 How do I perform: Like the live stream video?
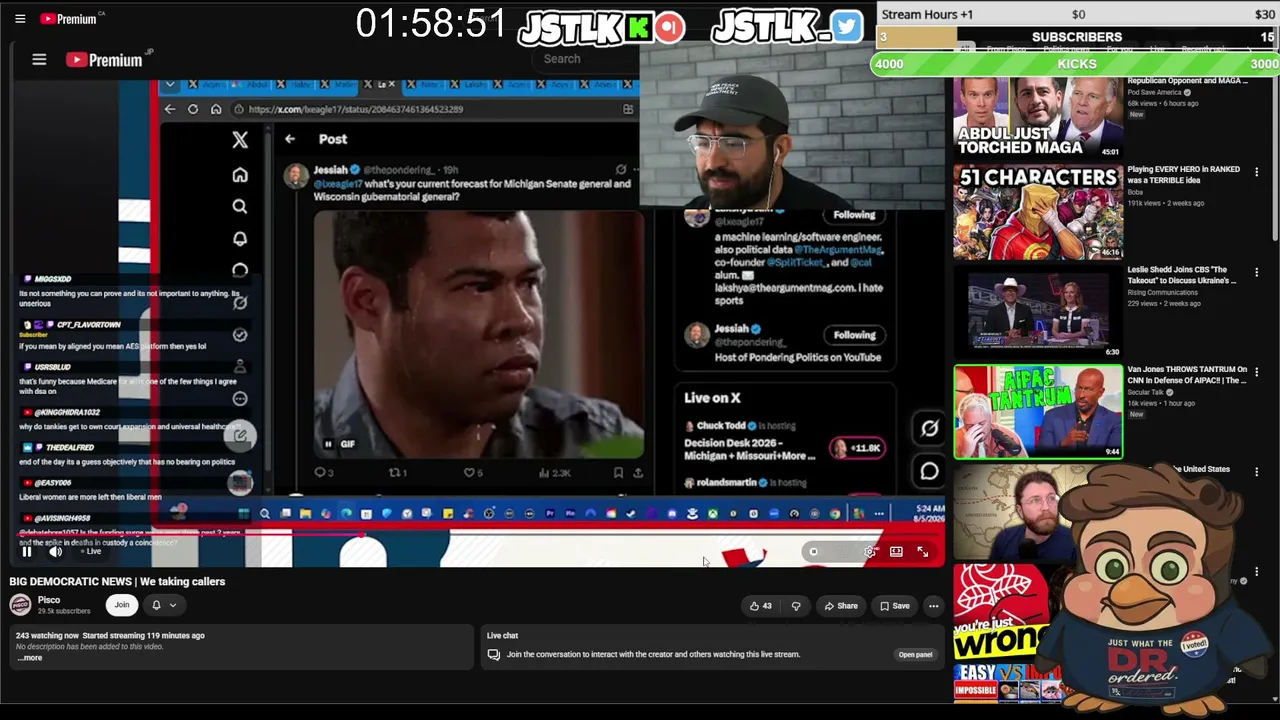click(761, 606)
